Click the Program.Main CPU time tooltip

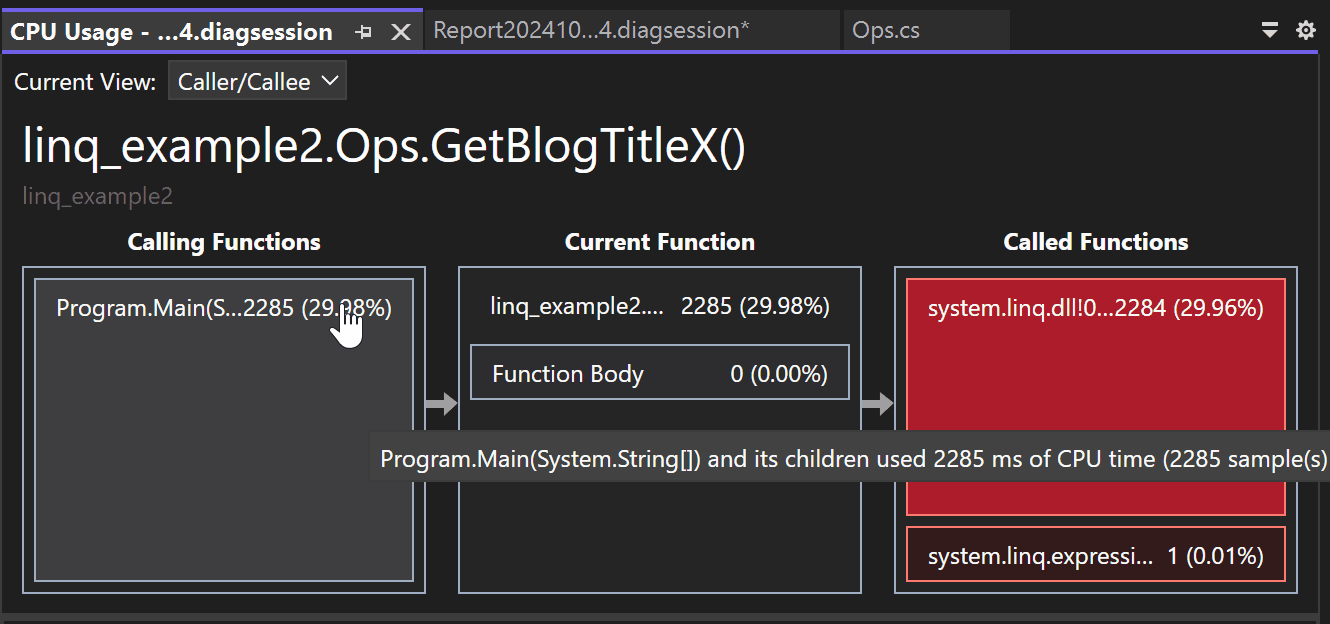850,458
